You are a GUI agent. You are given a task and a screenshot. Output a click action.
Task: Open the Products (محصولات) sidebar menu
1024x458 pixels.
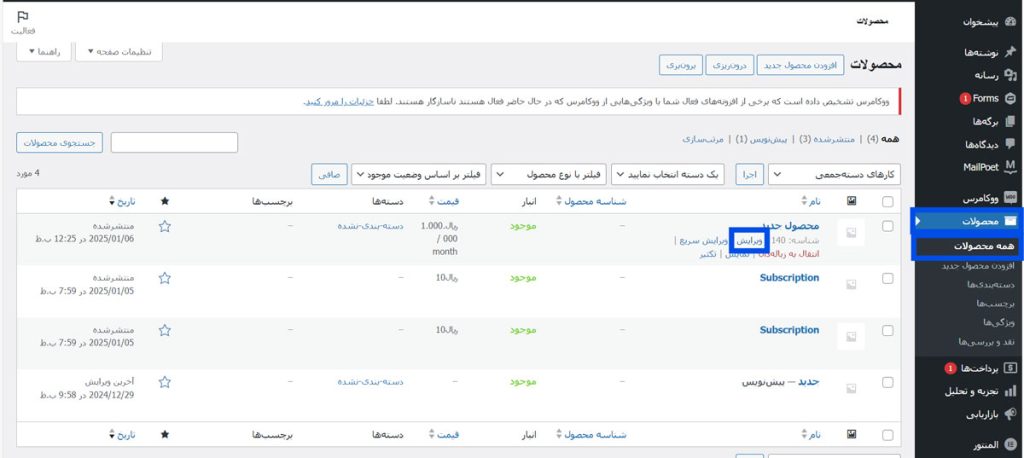[x=968, y=221]
